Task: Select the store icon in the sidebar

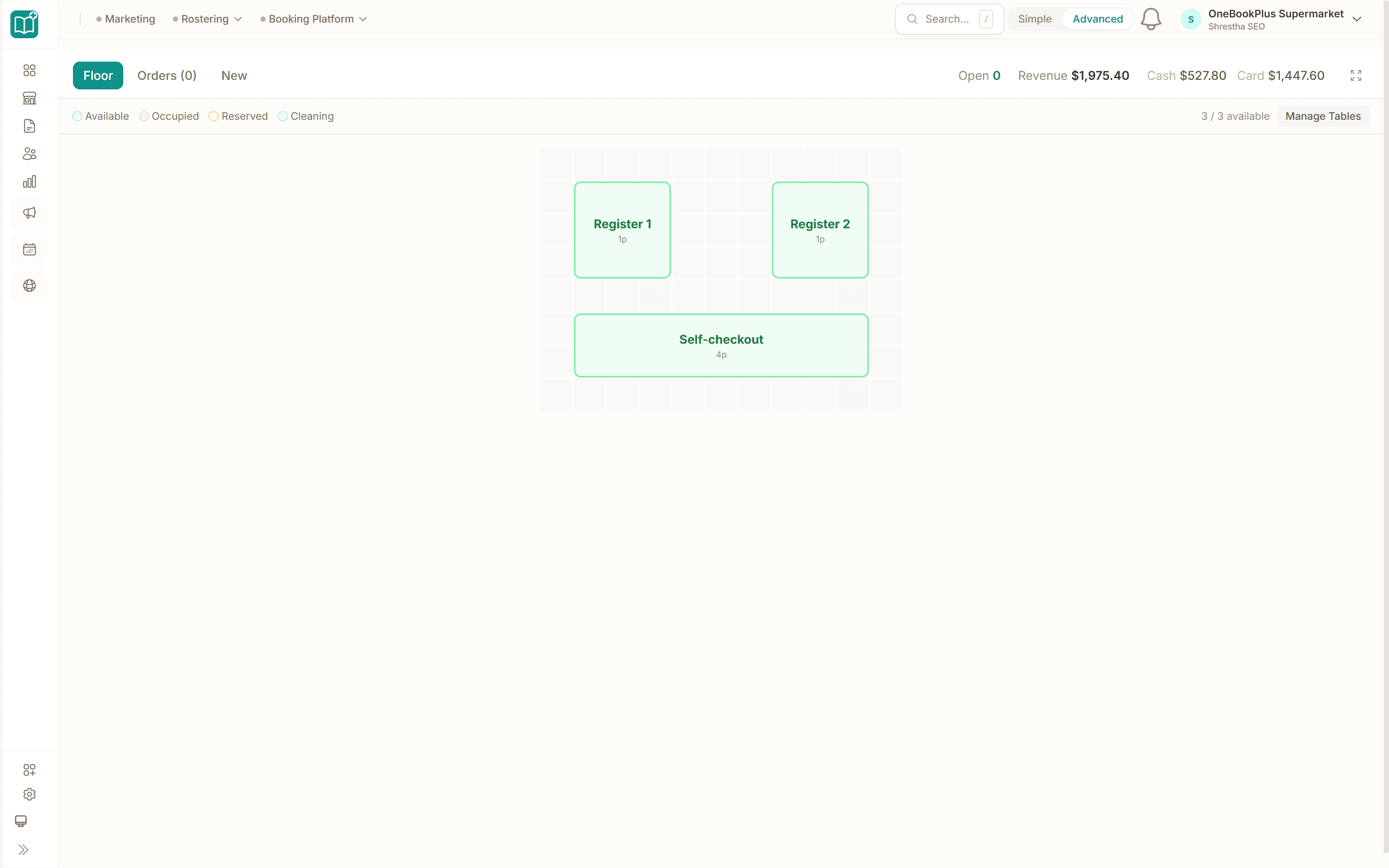Action: click(x=29, y=98)
